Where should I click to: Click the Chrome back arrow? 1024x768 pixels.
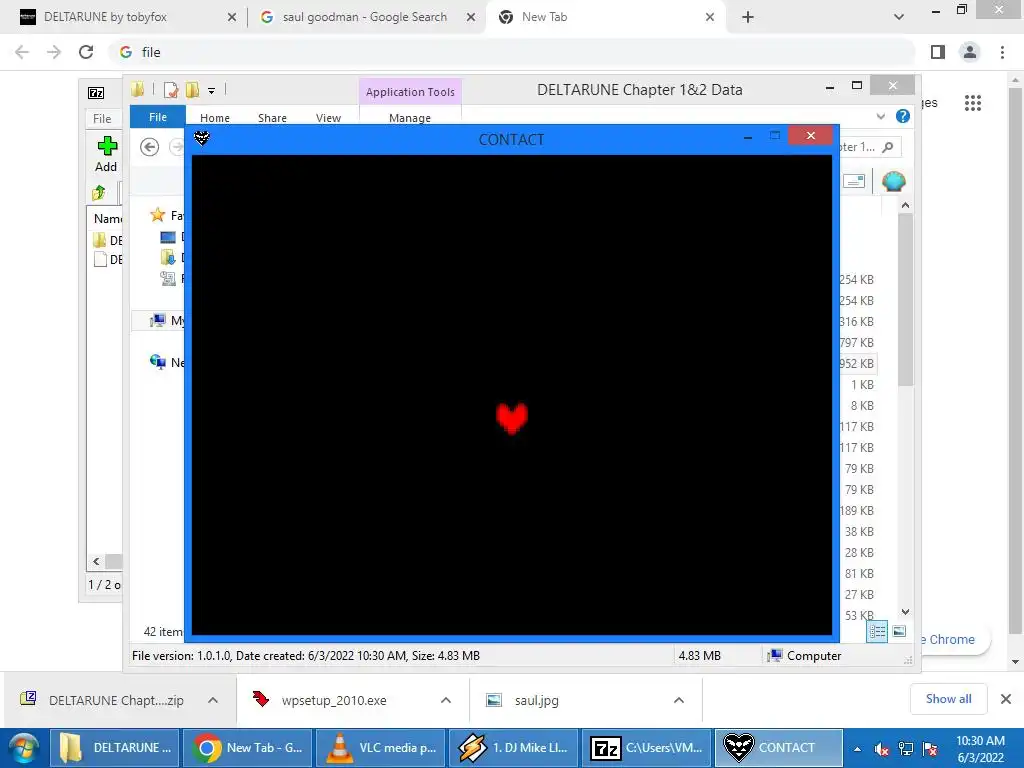tap(22, 52)
